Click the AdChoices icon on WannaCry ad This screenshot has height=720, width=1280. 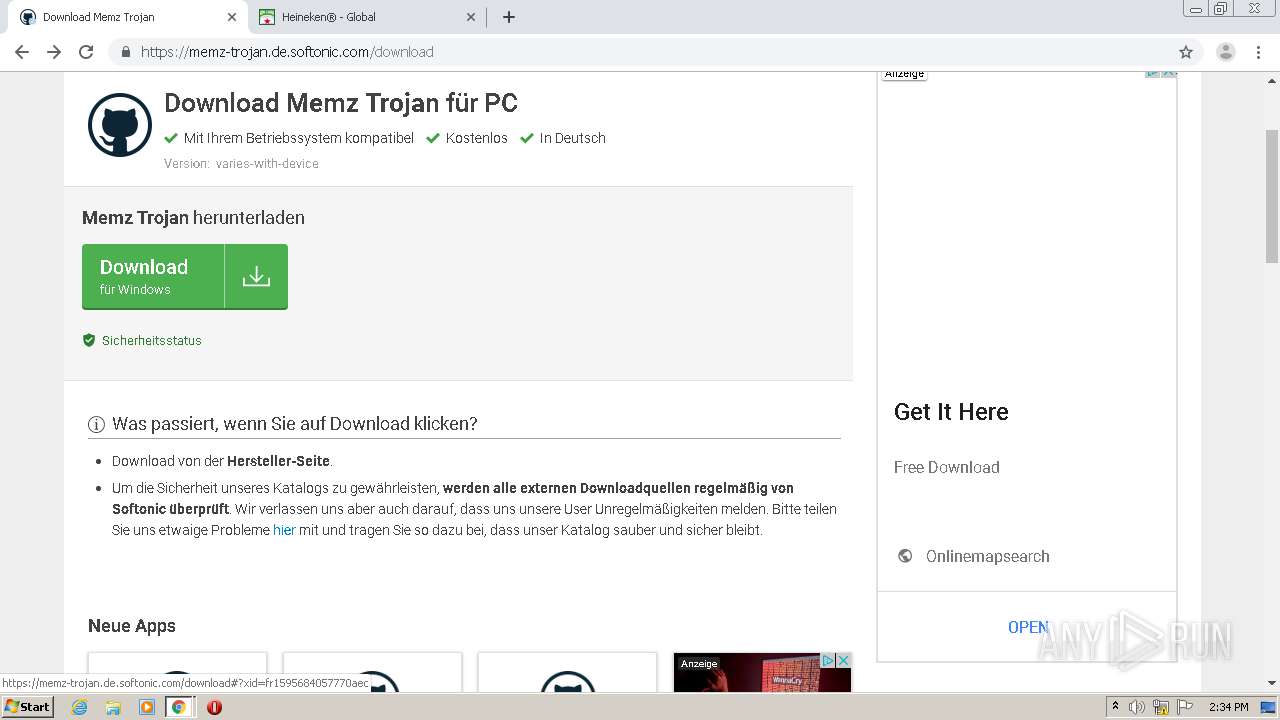827,660
